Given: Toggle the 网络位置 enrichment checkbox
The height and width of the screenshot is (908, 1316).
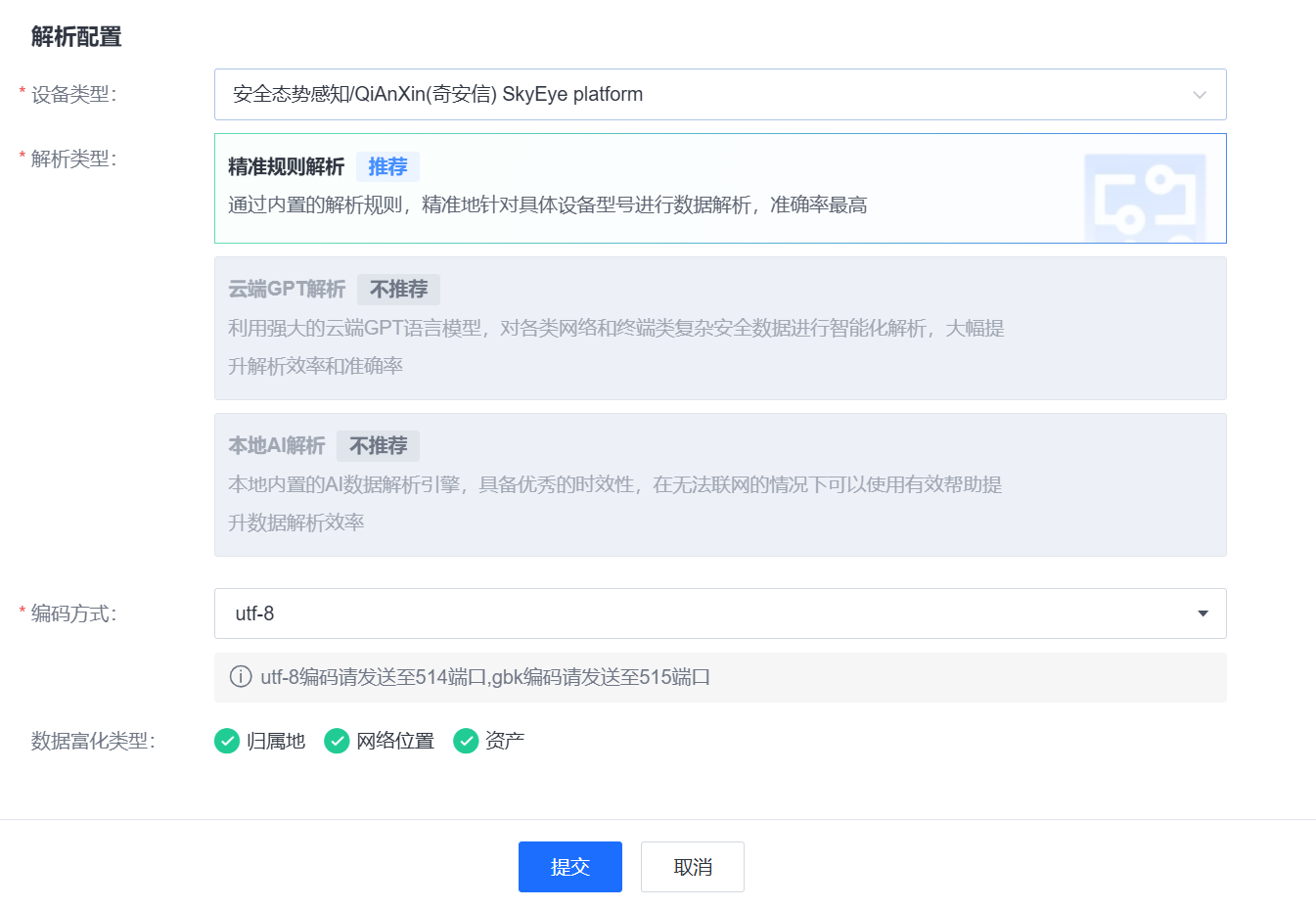Looking at the screenshot, I should [x=337, y=742].
